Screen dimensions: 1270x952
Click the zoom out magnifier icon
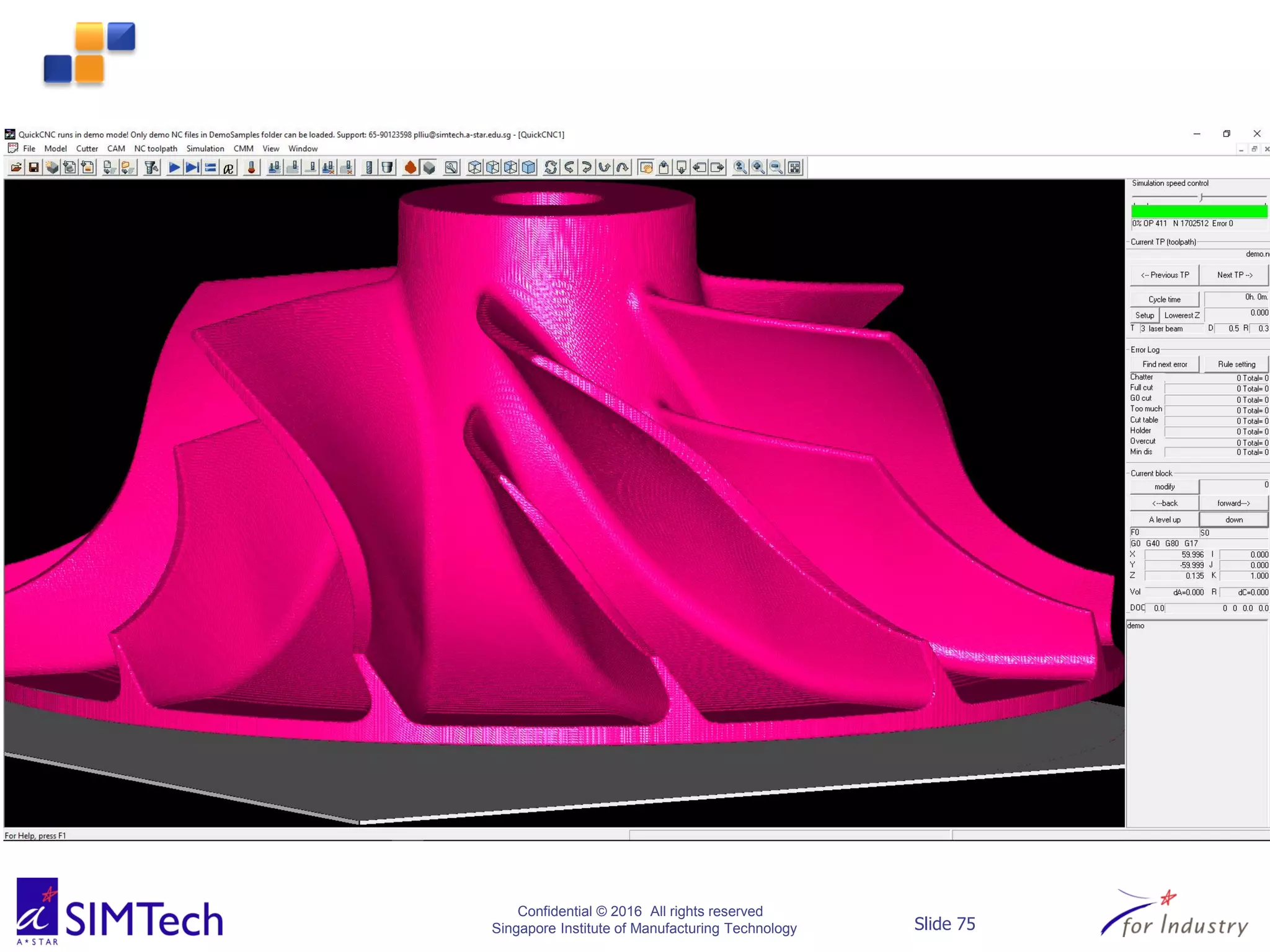coord(776,167)
